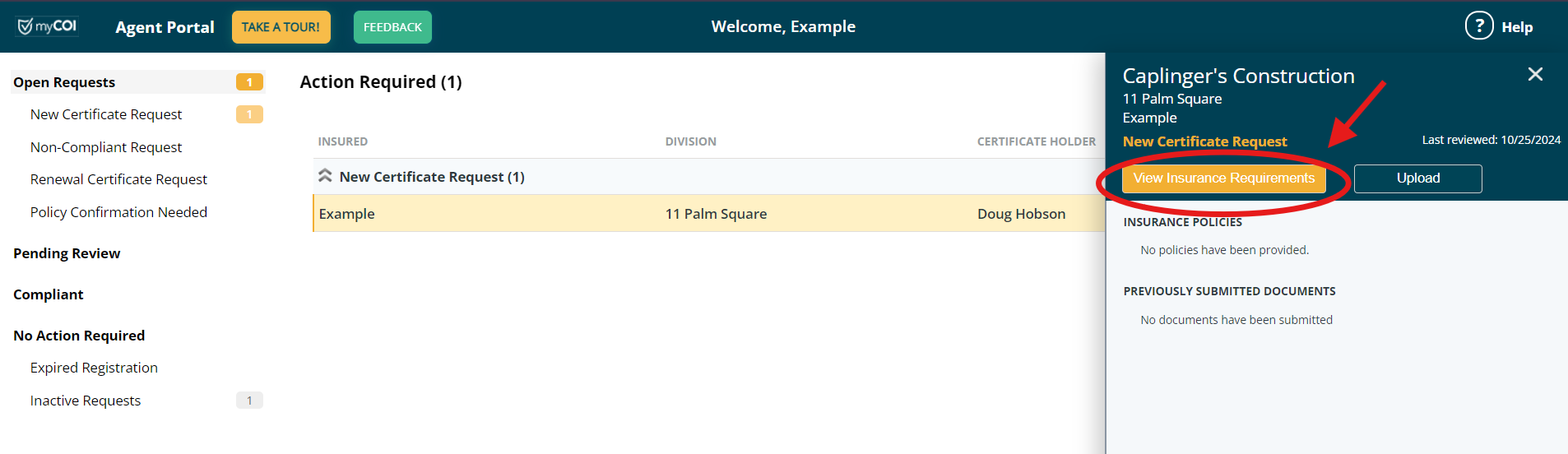The height and width of the screenshot is (454, 1568).
Task: Open the Help question mark icon
Action: [x=1478, y=26]
